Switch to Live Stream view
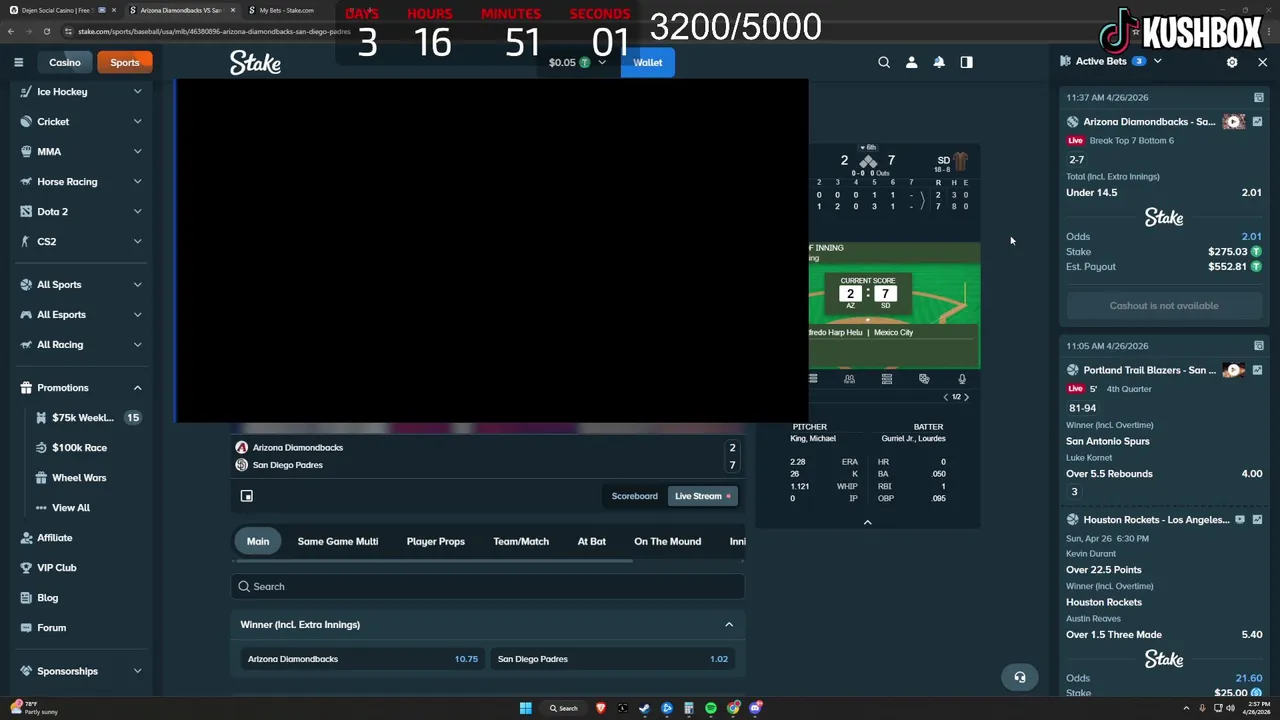 pos(703,496)
